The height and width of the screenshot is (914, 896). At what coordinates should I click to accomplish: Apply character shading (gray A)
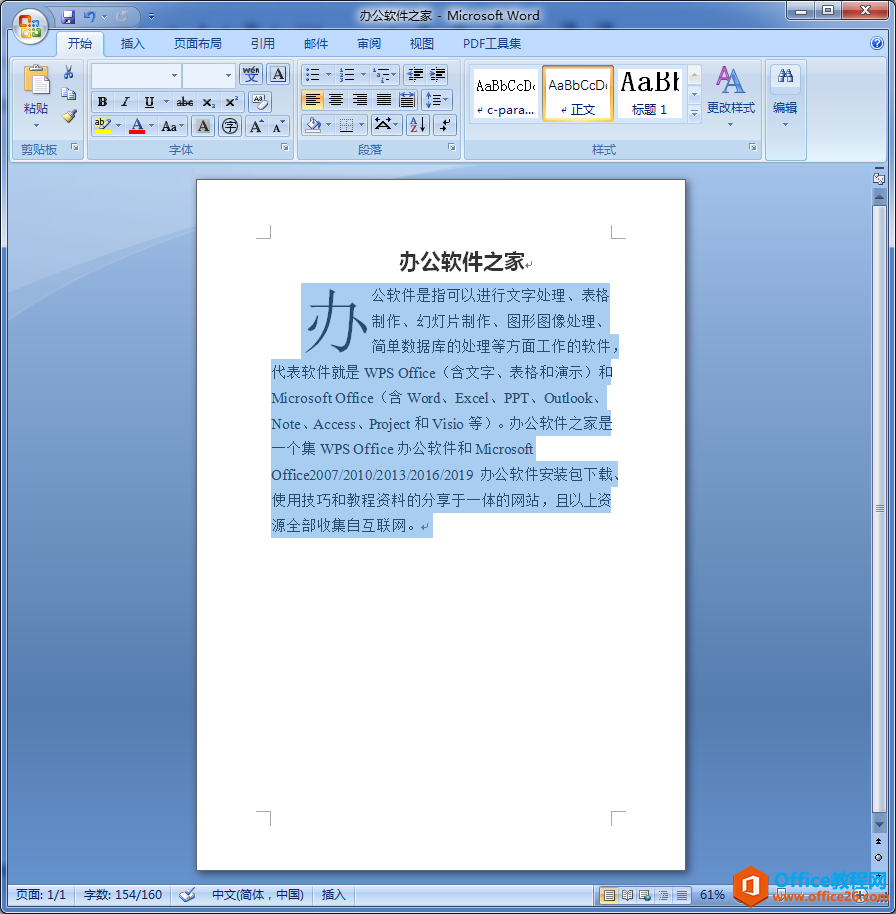click(x=203, y=126)
